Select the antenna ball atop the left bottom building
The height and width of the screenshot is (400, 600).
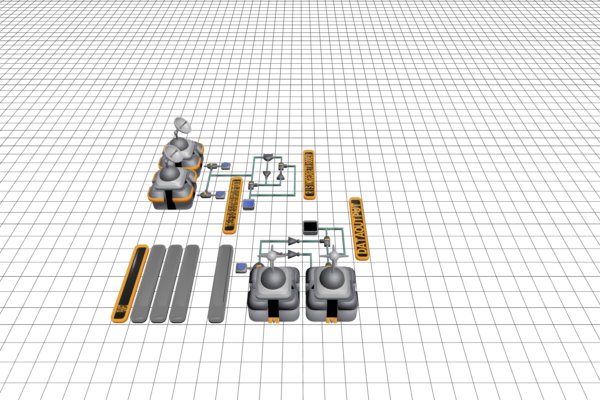click(x=272, y=255)
